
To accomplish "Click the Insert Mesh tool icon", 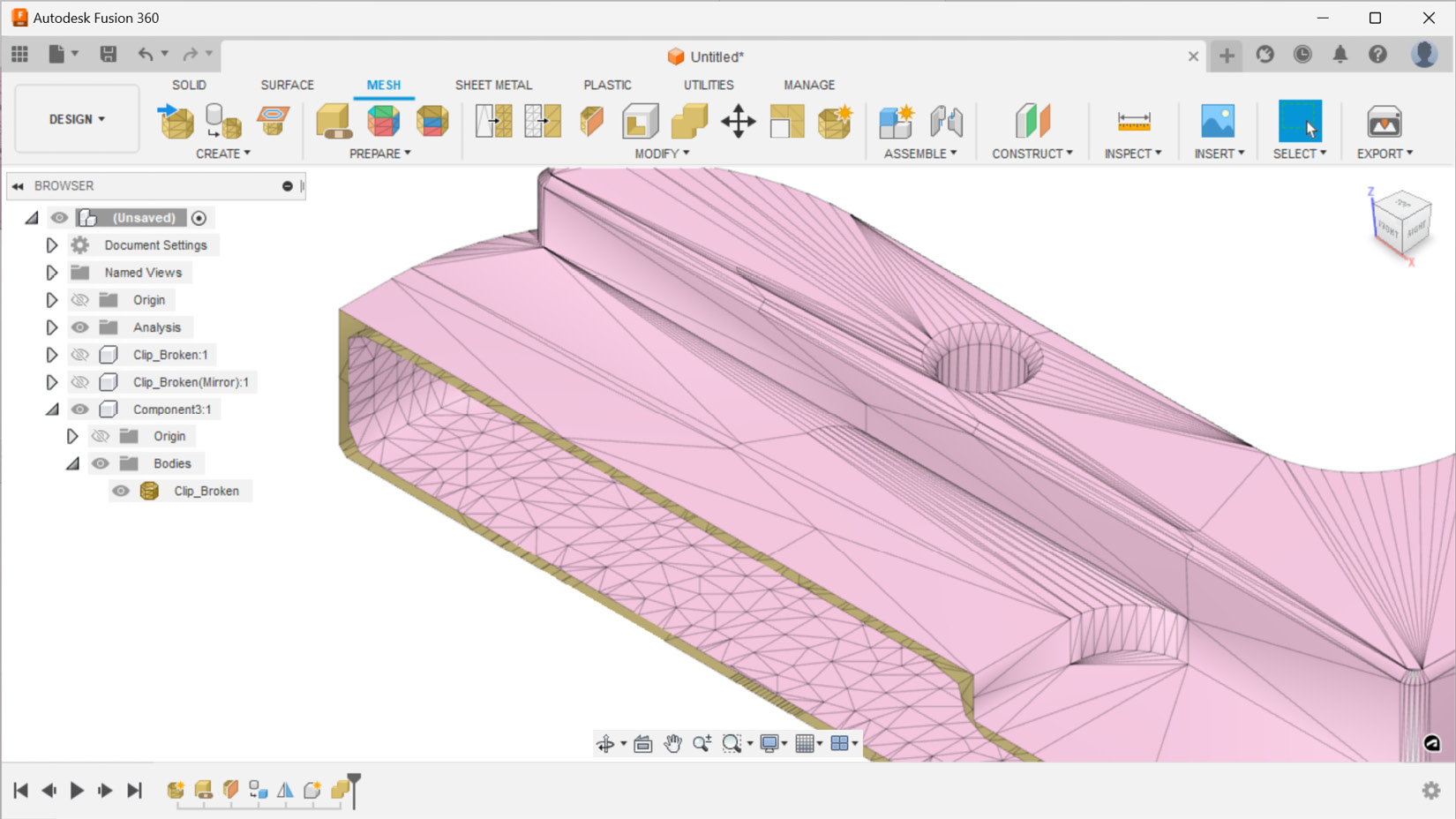I will 176,121.
